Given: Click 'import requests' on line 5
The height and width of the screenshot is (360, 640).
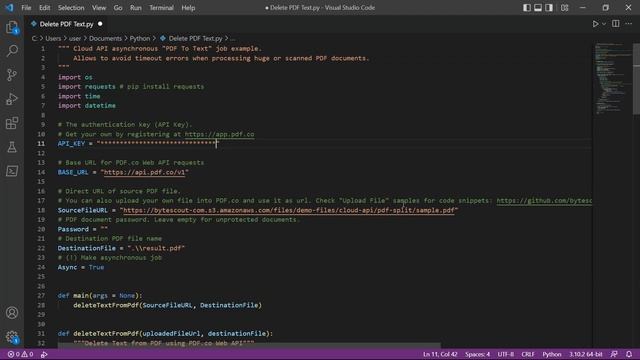Looking at the screenshot, I should click(x=87, y=87).
